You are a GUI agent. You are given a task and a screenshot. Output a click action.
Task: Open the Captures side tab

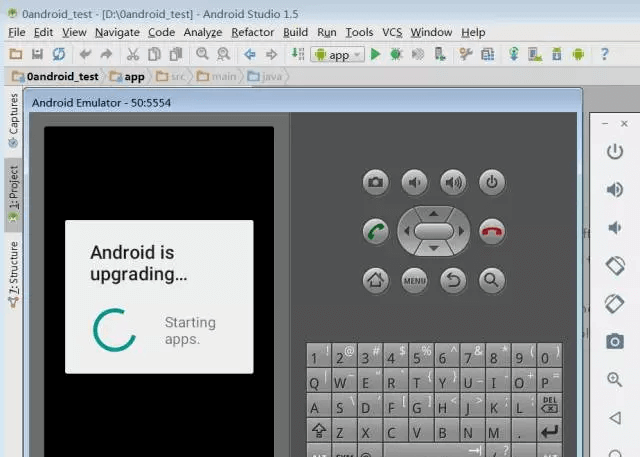point(13,120)
